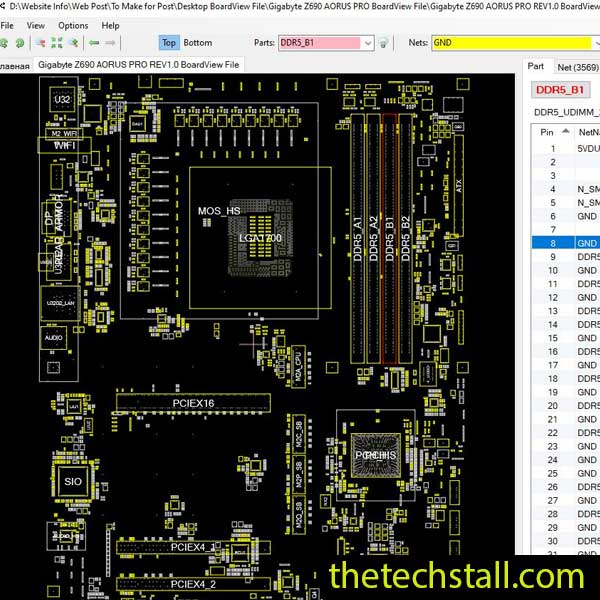Select the U3202_LAN chip

60,303
